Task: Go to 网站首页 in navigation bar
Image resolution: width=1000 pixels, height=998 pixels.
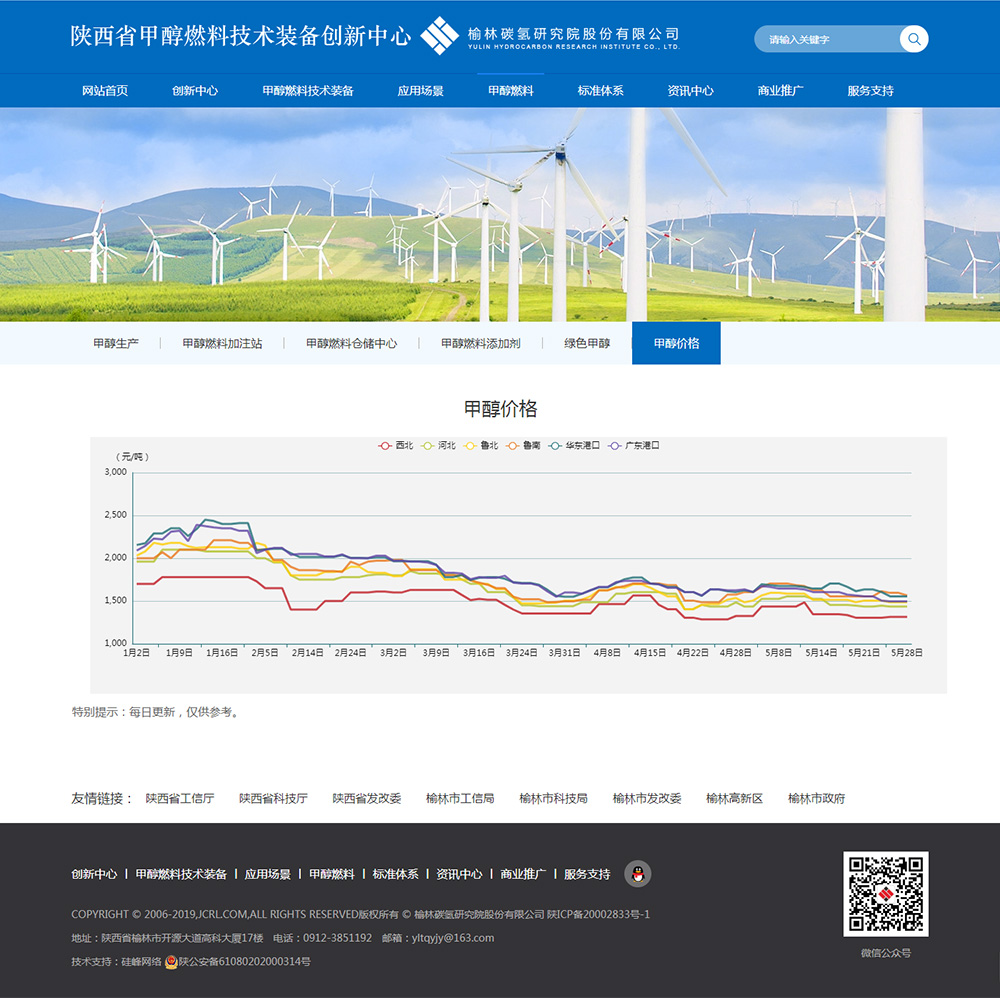Action: point(105,91)
